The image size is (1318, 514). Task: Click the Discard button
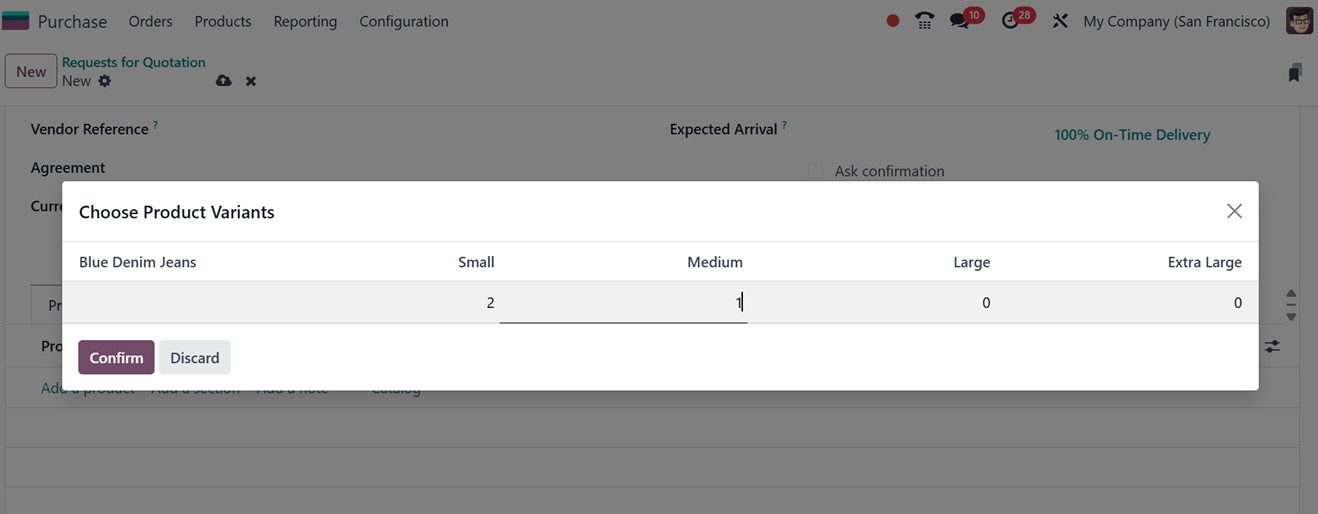tap(194, 358)
